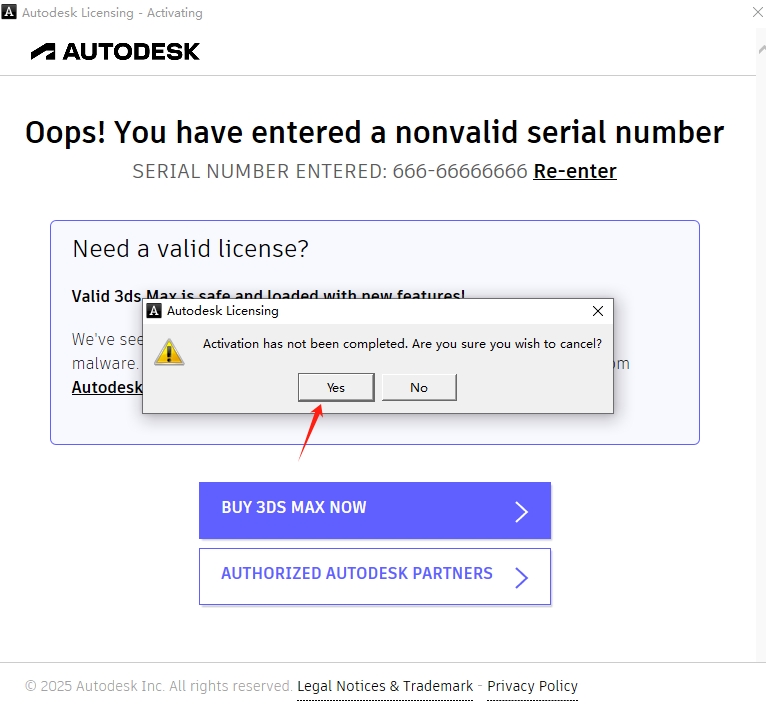Screen dimensions: 766x711
Task: Choose No in the cancel dialog
Action: 419,387
